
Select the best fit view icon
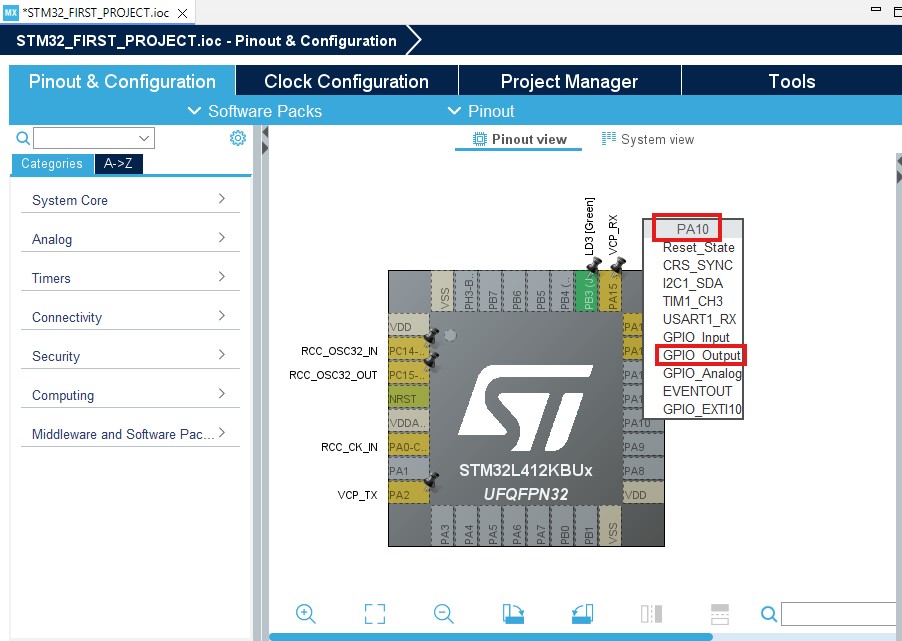tap(374, 613)
